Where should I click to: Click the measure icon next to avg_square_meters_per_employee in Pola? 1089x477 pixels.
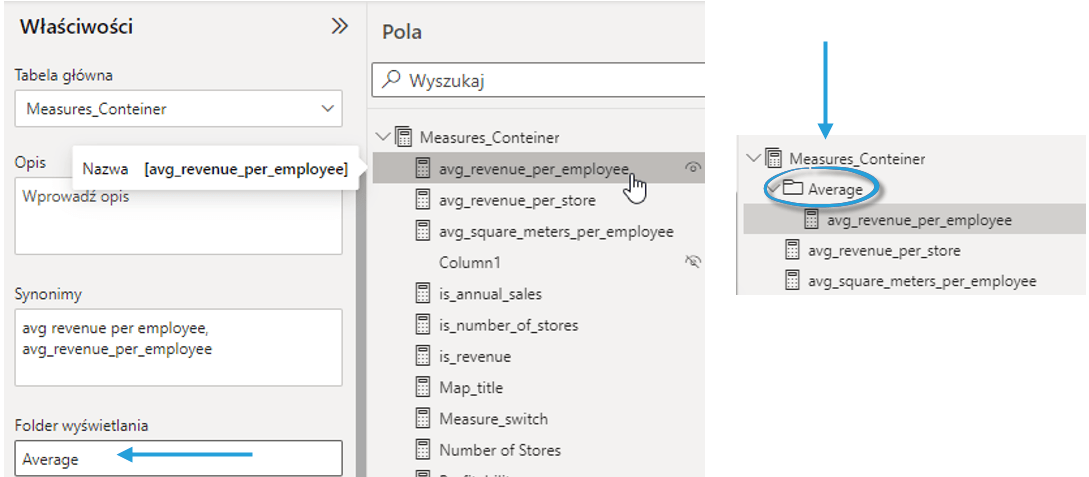pyautogui.click(x=423, y=231)
